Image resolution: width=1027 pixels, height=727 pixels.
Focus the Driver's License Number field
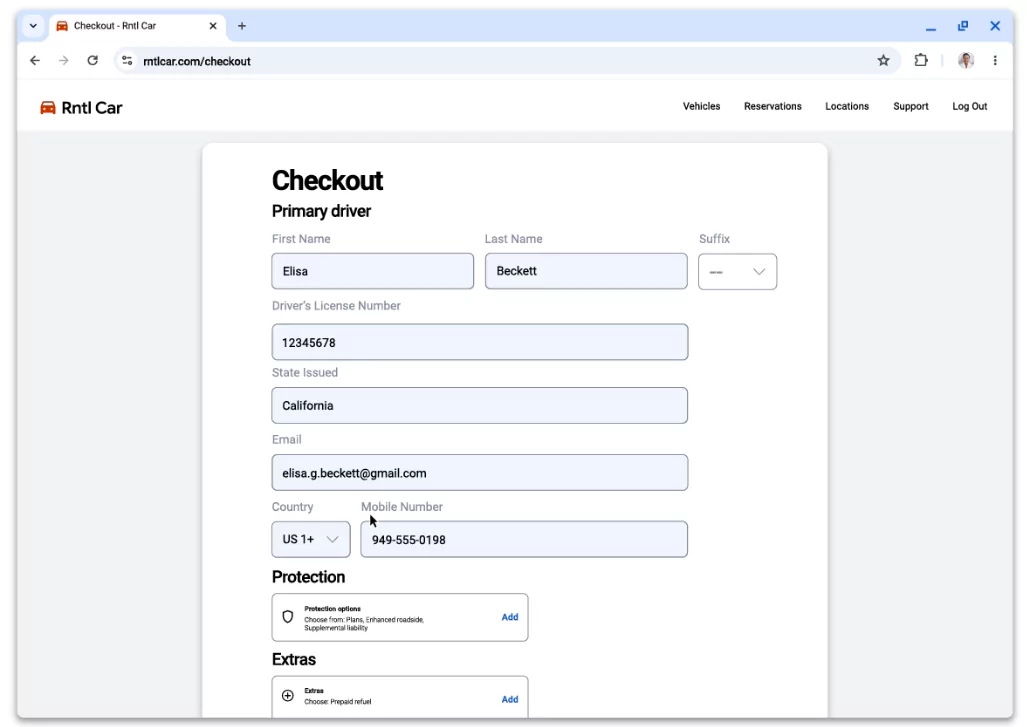[x=479, y=342]
